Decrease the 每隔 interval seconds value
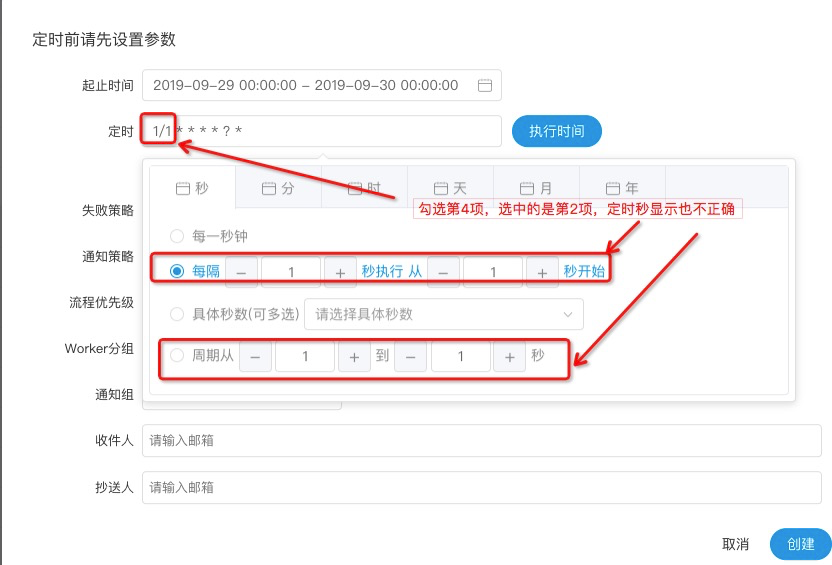The image size is (832, 565). pyautogui.click(x=241, y=272)
